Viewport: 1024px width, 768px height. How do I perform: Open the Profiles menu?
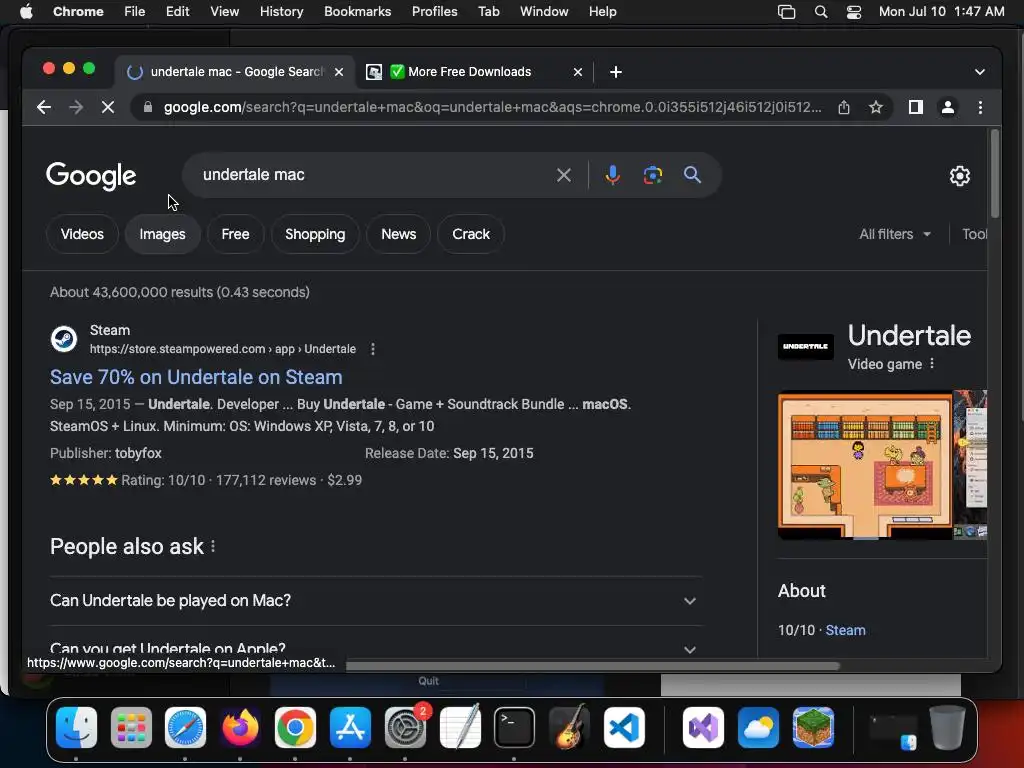(434, 12)
